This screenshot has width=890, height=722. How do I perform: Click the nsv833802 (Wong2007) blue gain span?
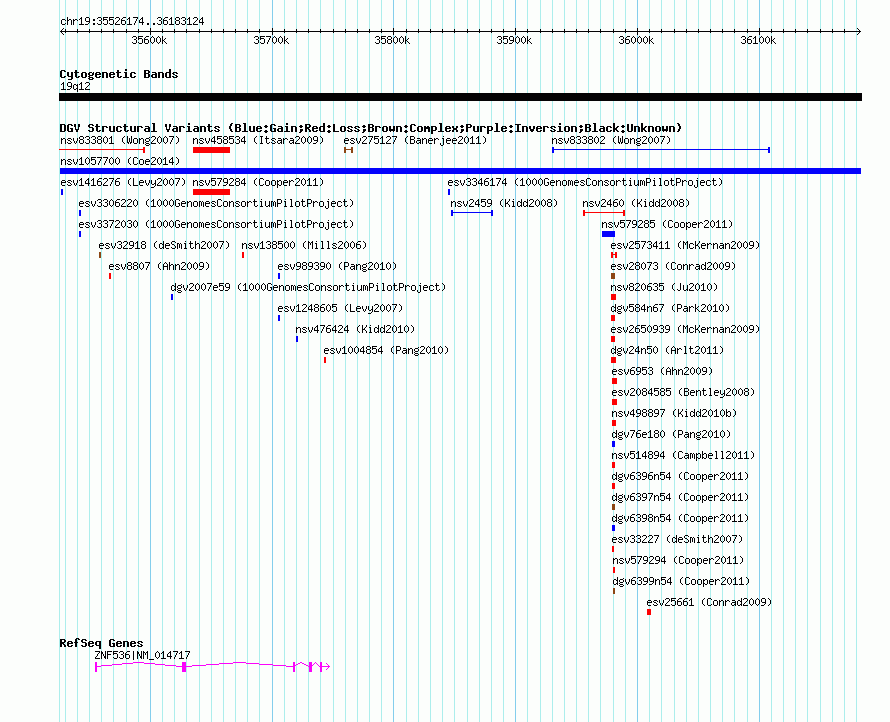pos(661,150)
